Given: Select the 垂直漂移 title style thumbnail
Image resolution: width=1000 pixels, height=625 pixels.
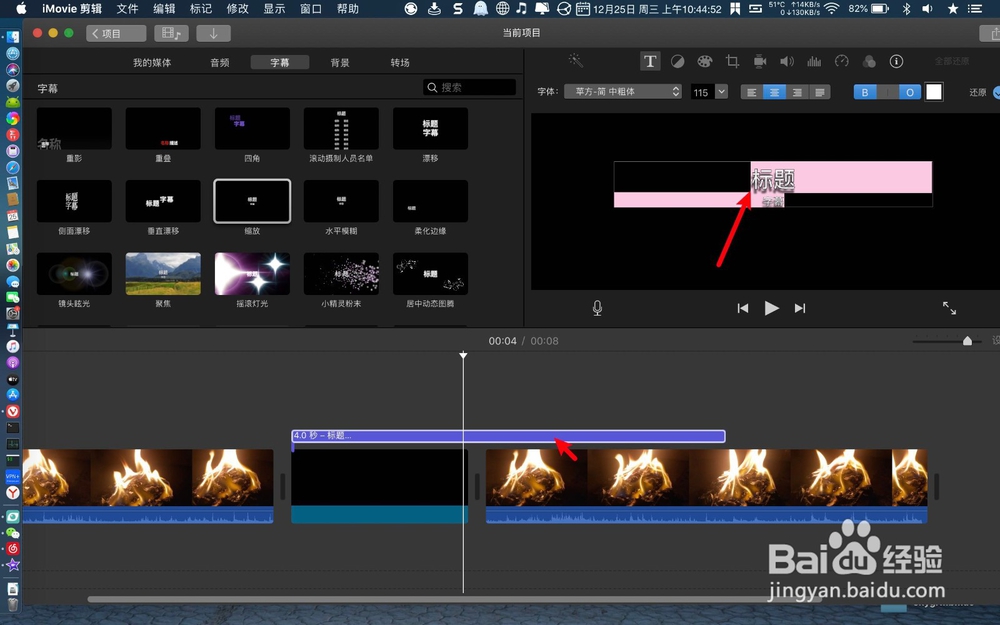Looking at the screenshot, I should pyautogui.click(x=163, y=201).
